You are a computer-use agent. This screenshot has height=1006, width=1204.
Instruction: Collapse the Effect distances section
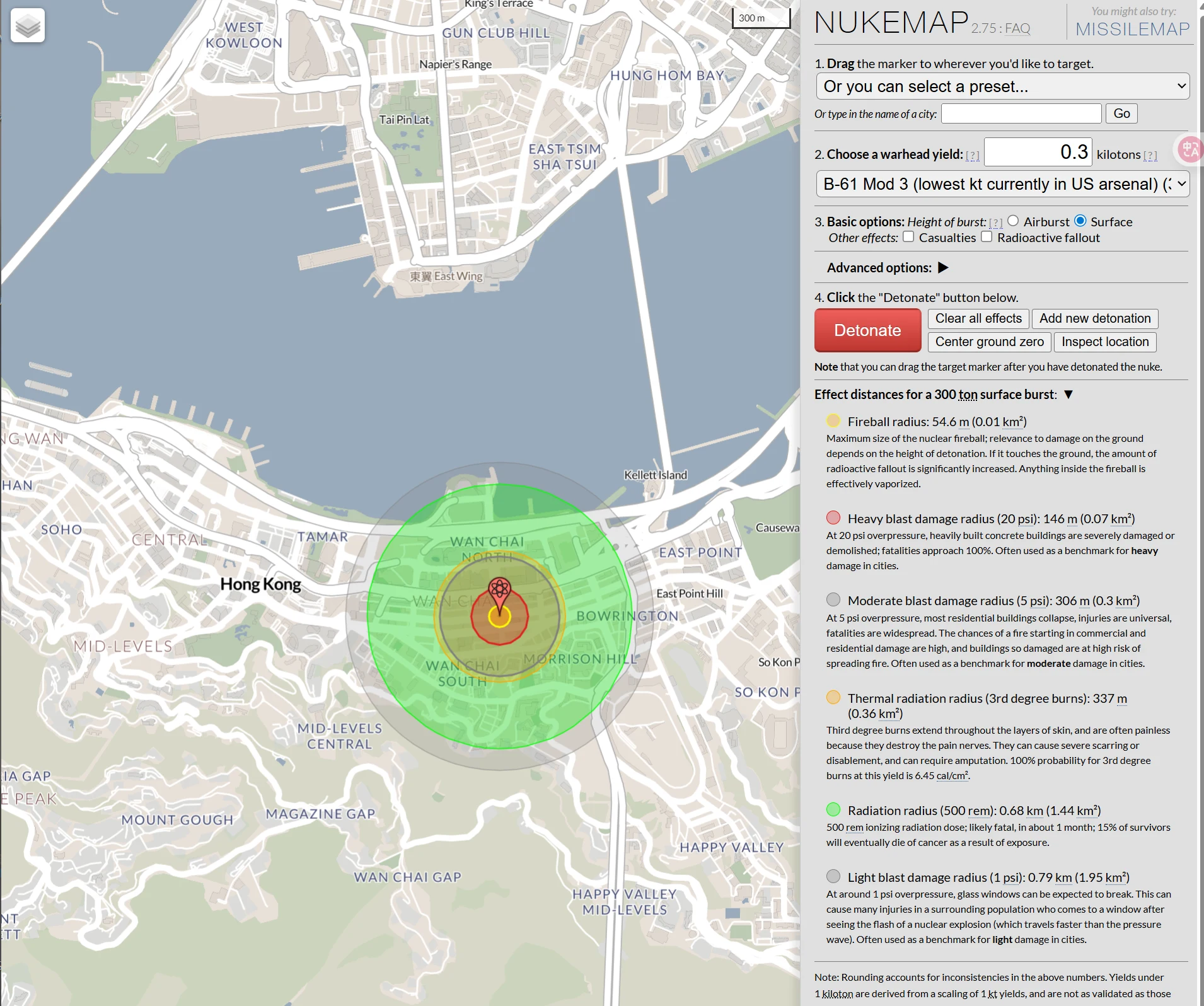[x=1068, y=395]
